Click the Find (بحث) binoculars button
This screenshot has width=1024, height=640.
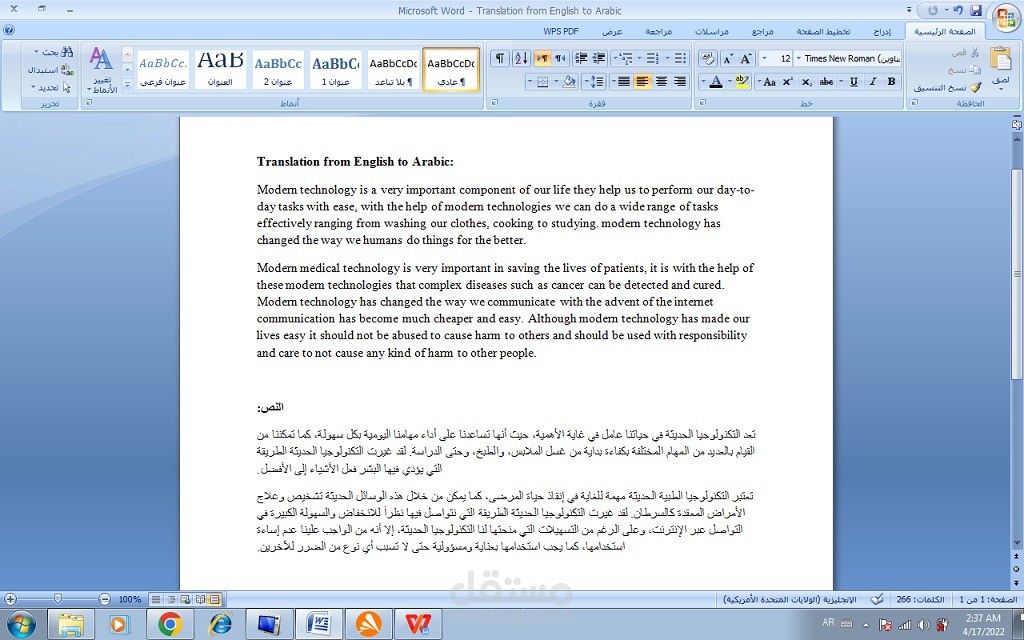[55, 52]
